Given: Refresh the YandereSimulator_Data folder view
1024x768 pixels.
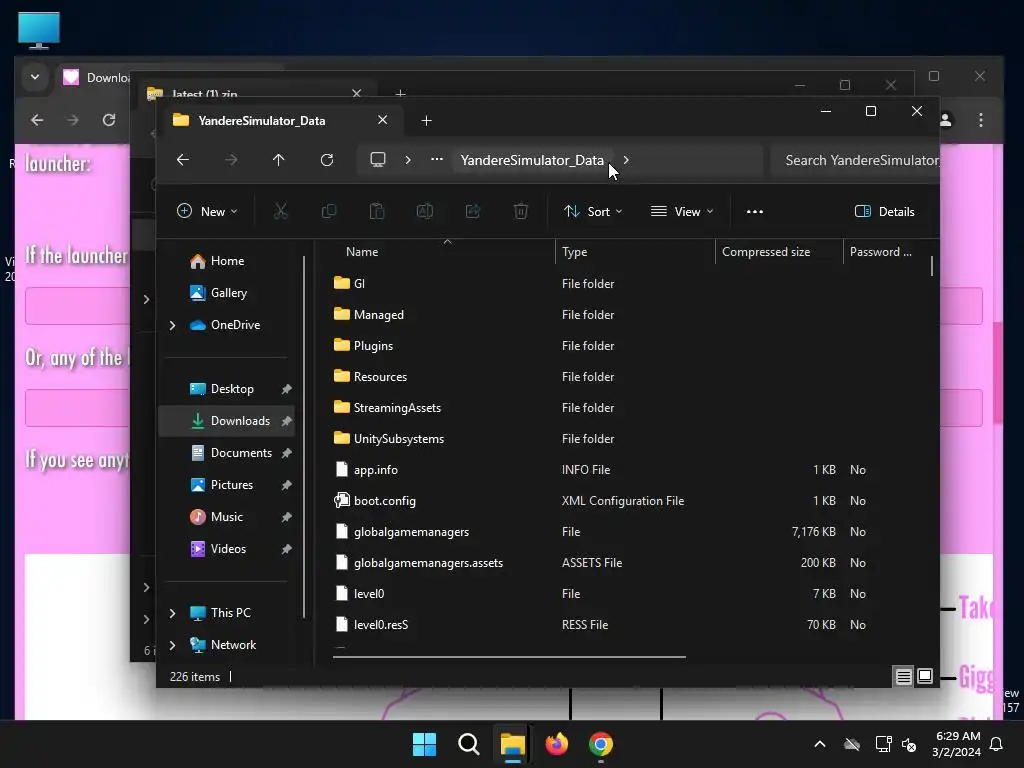Looking at the screenshot, I should pos(327,160).
